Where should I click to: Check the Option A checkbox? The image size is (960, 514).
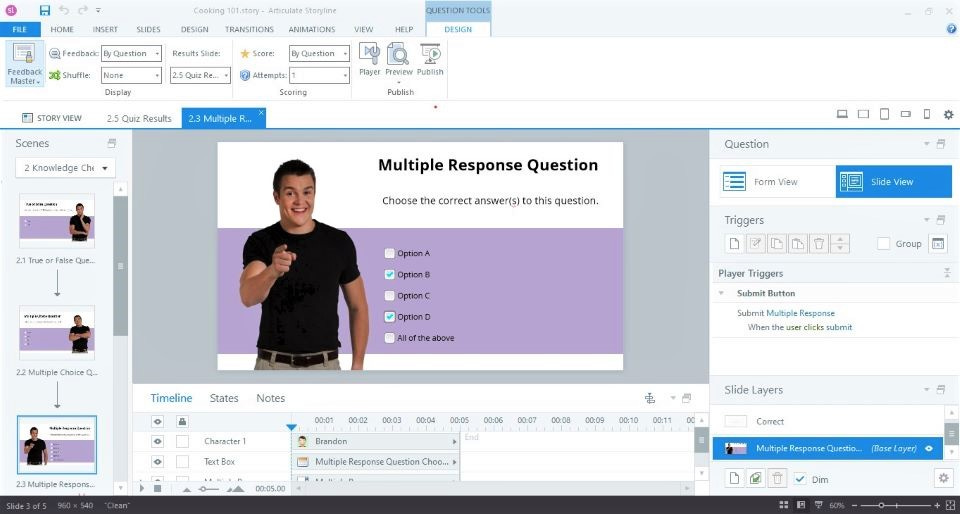[389, 253]
